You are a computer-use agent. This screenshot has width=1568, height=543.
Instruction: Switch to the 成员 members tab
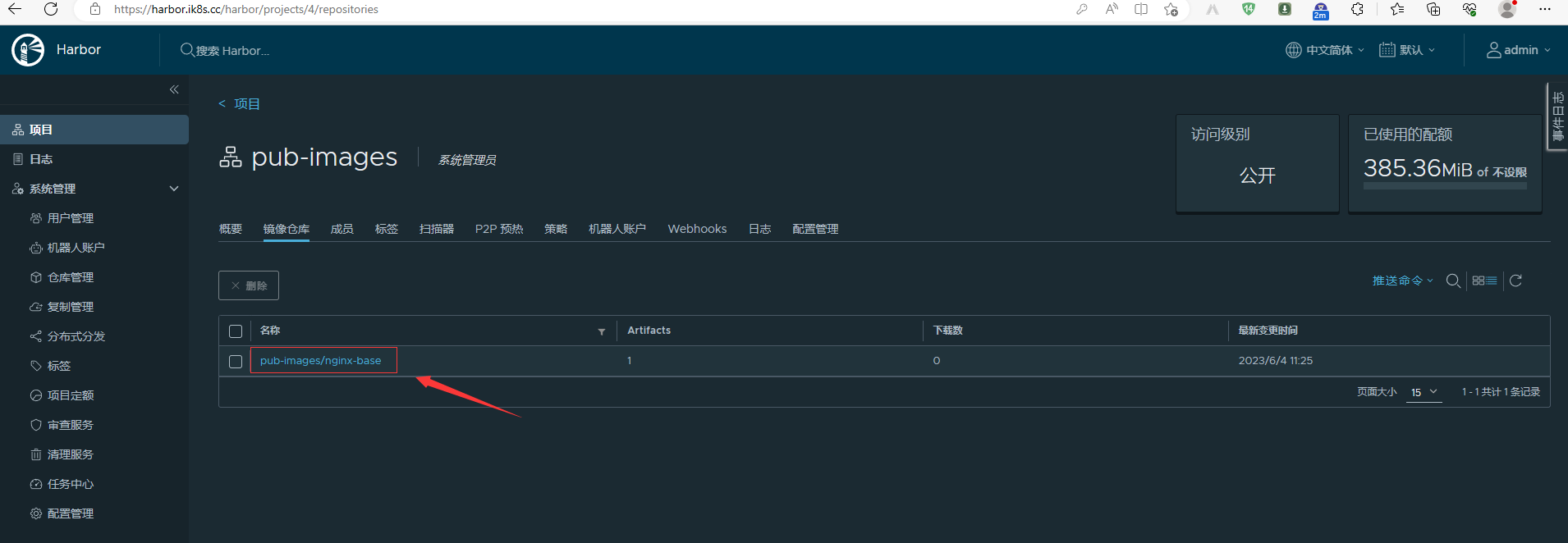click(x=342, y=229)
